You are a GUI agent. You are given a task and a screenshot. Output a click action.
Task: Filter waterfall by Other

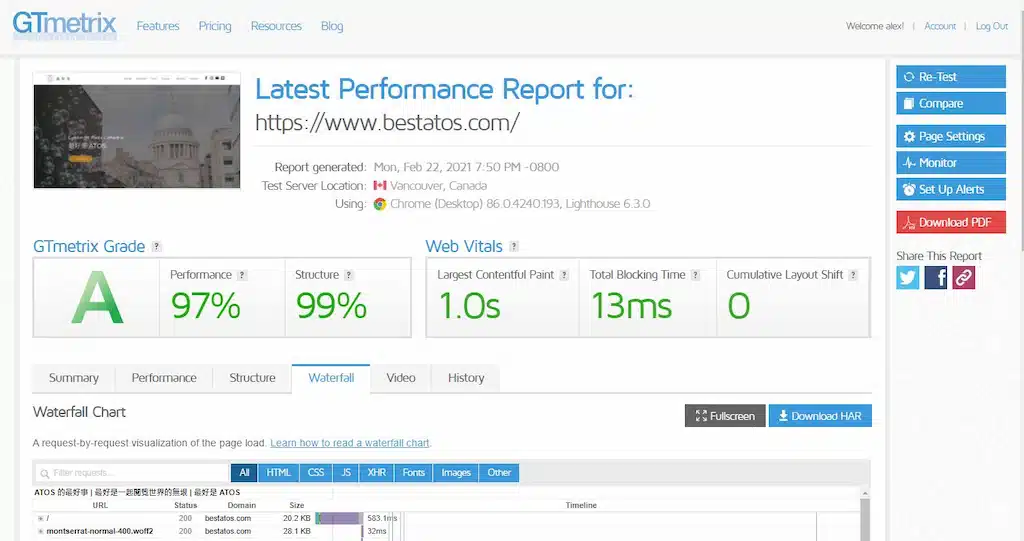pyautogui.click(x=499, y=472)
